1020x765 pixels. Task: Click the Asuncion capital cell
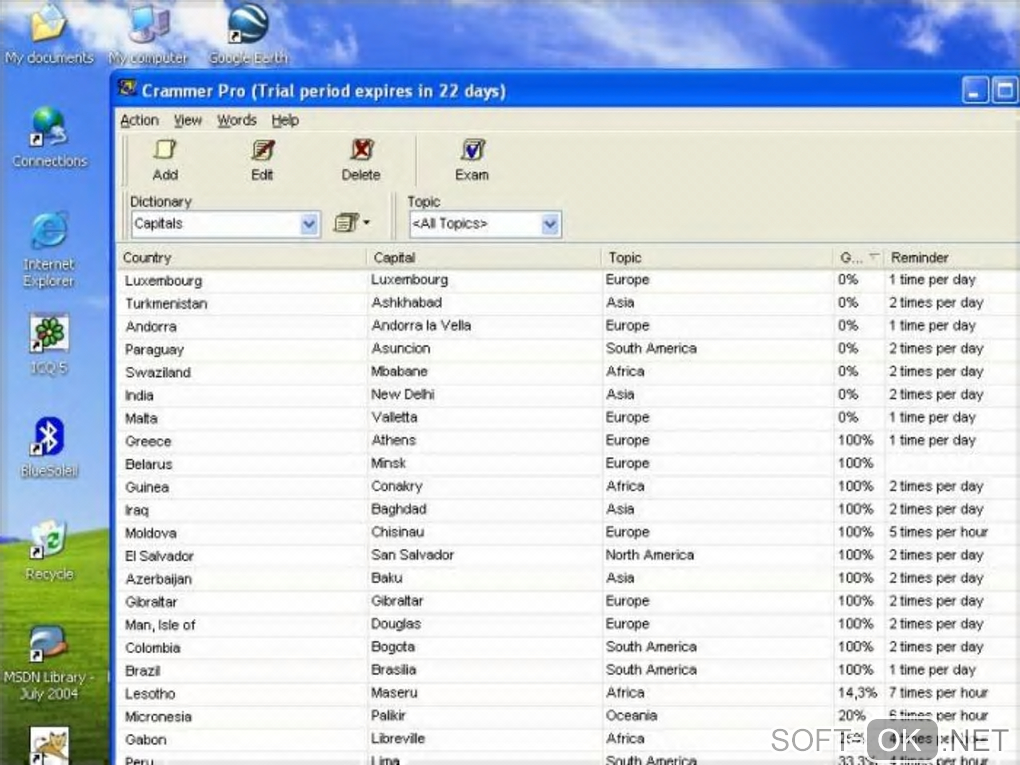[401, 348]
